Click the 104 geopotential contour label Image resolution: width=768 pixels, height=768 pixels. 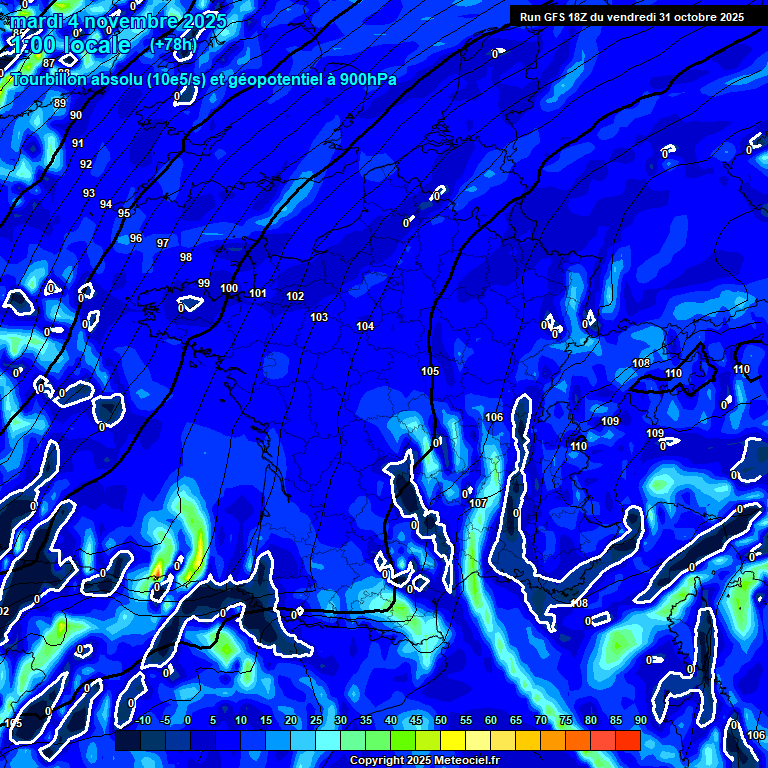tap(365, 326)
